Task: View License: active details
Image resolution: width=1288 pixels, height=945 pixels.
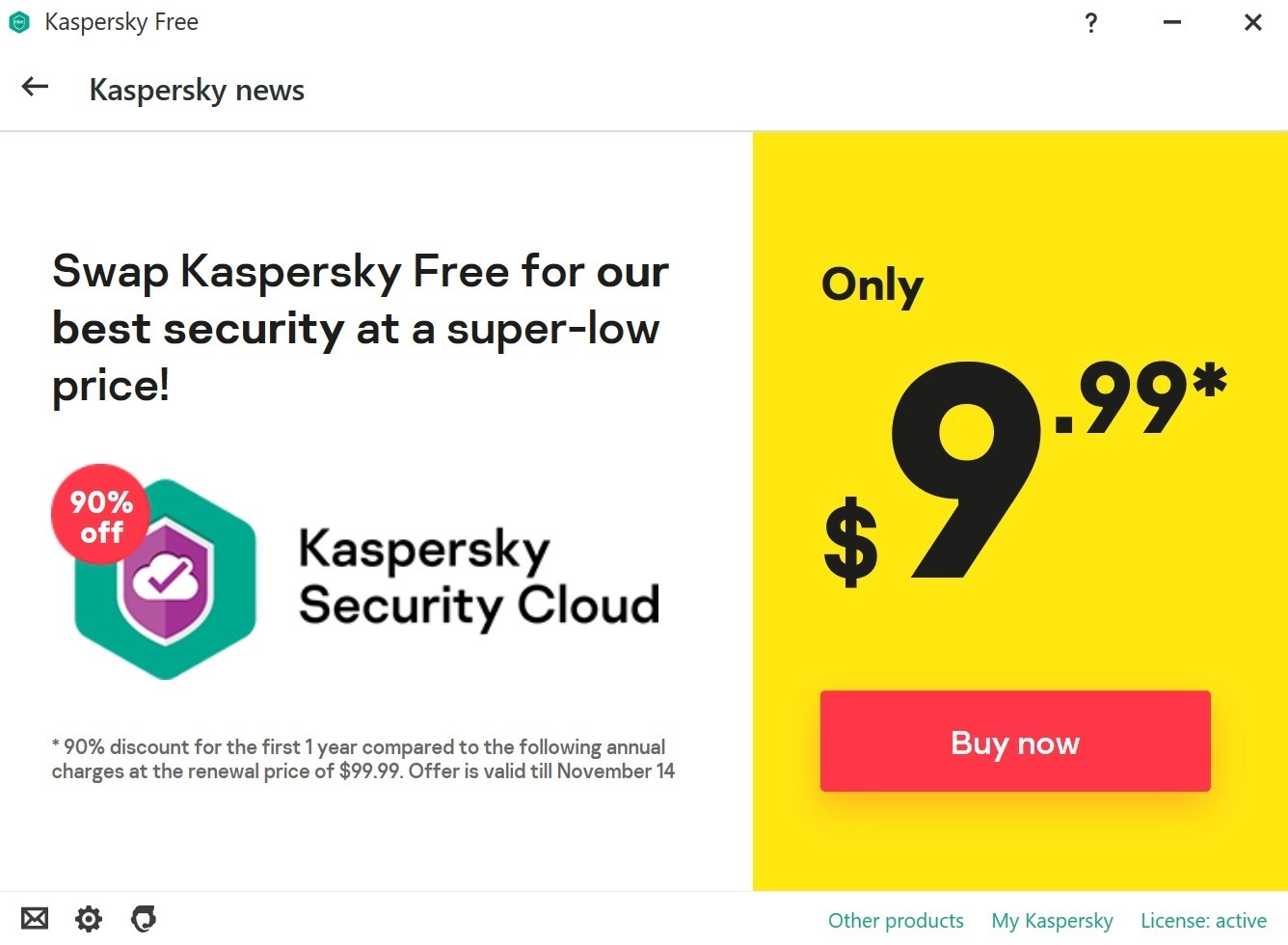Action: [x=1203, y=921]
